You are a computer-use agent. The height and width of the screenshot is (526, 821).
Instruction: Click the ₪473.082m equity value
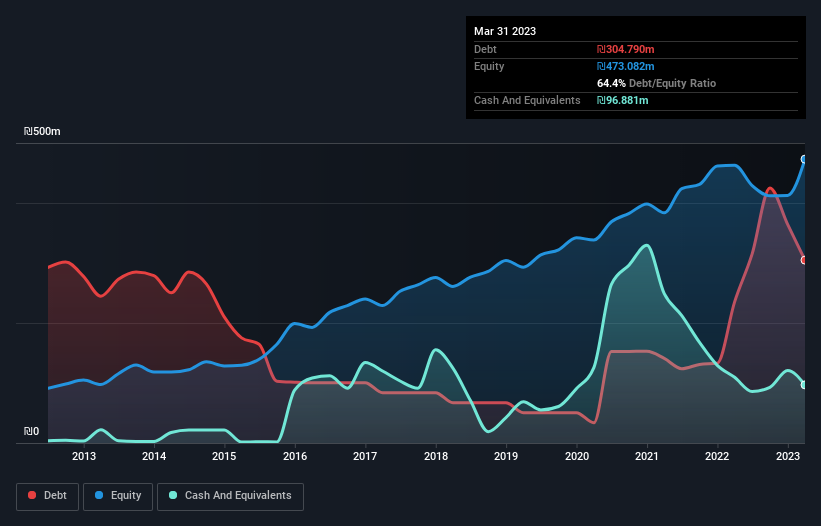(x=626, y=66)
